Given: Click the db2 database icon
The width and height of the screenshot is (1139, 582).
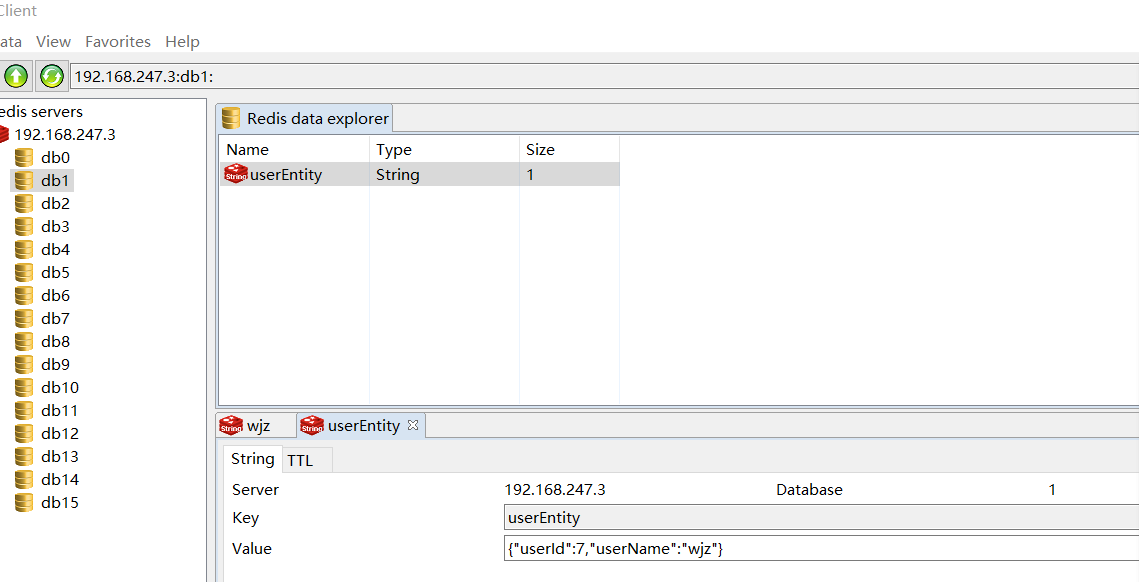Looking at the screenshot, I should tap(24, 203).
